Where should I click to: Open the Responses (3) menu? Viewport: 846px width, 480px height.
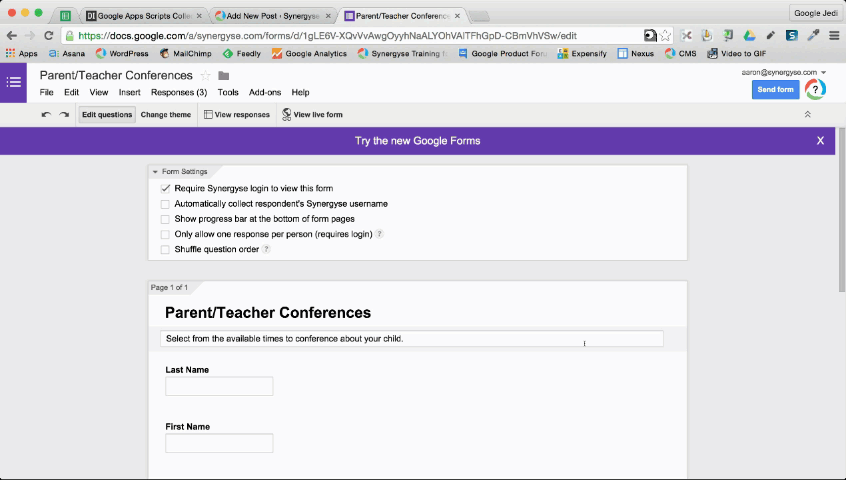click(179, 93)
